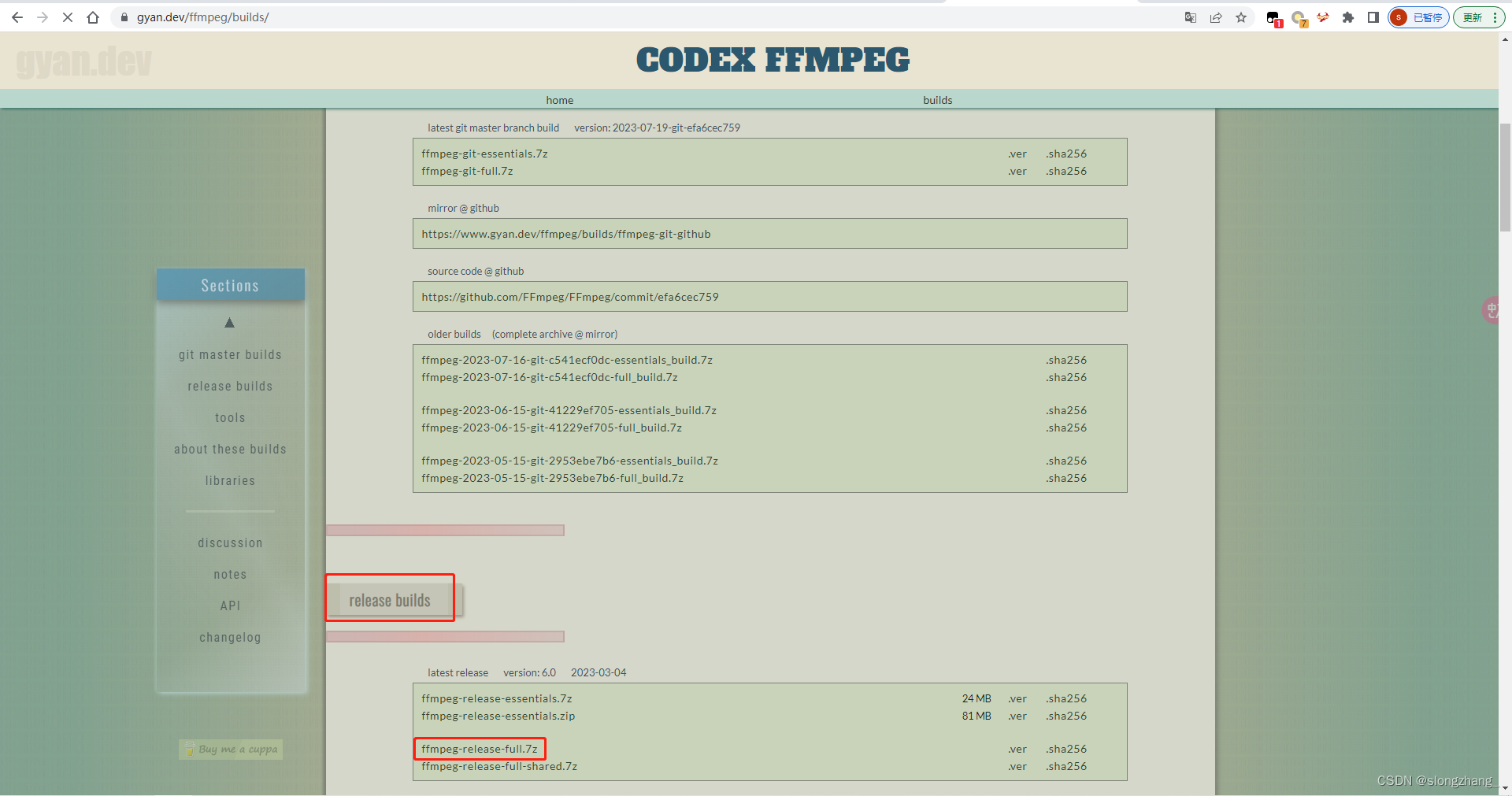Go to tools section
Image resolution: width=1512 pixels, height=796 pixels.
coord(230,418)
